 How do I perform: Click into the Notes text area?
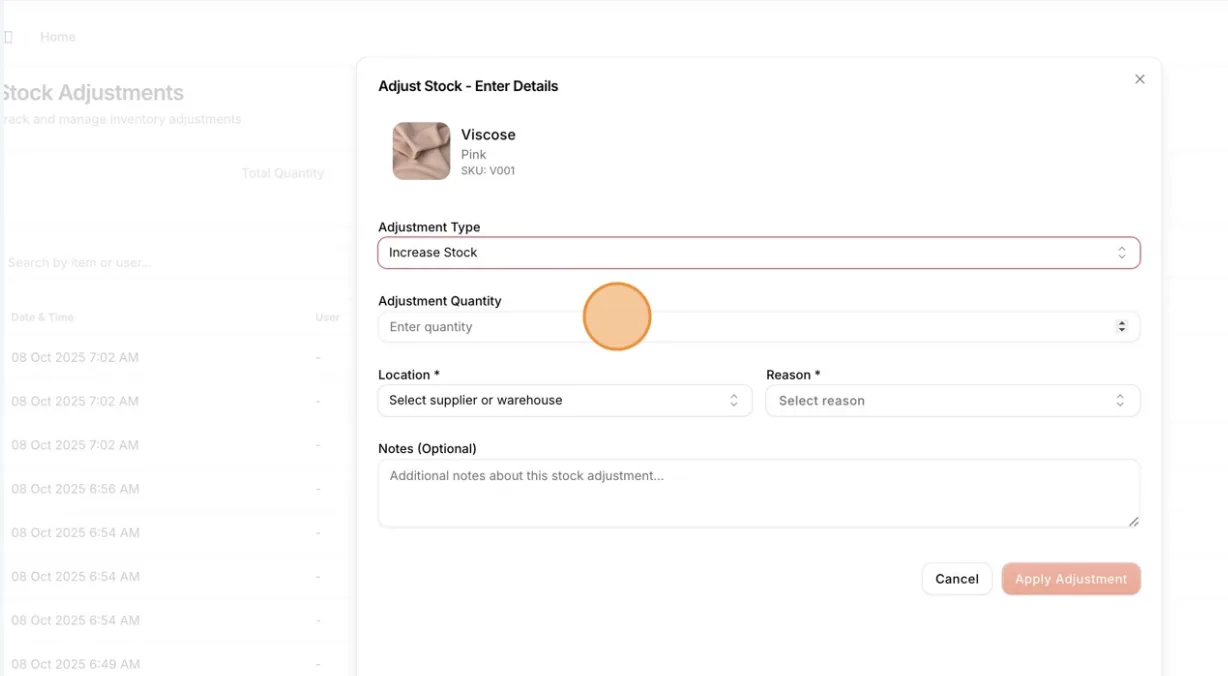[759, 493]
